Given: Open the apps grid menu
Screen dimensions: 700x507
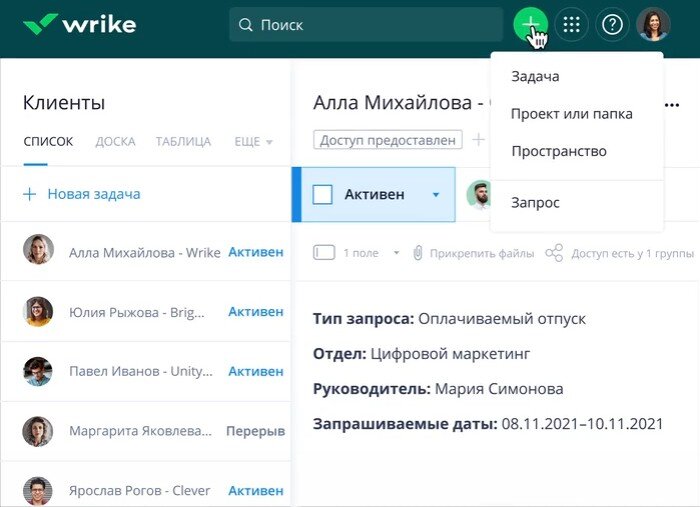Looking at the screenshot, I should tap(571, 25).
